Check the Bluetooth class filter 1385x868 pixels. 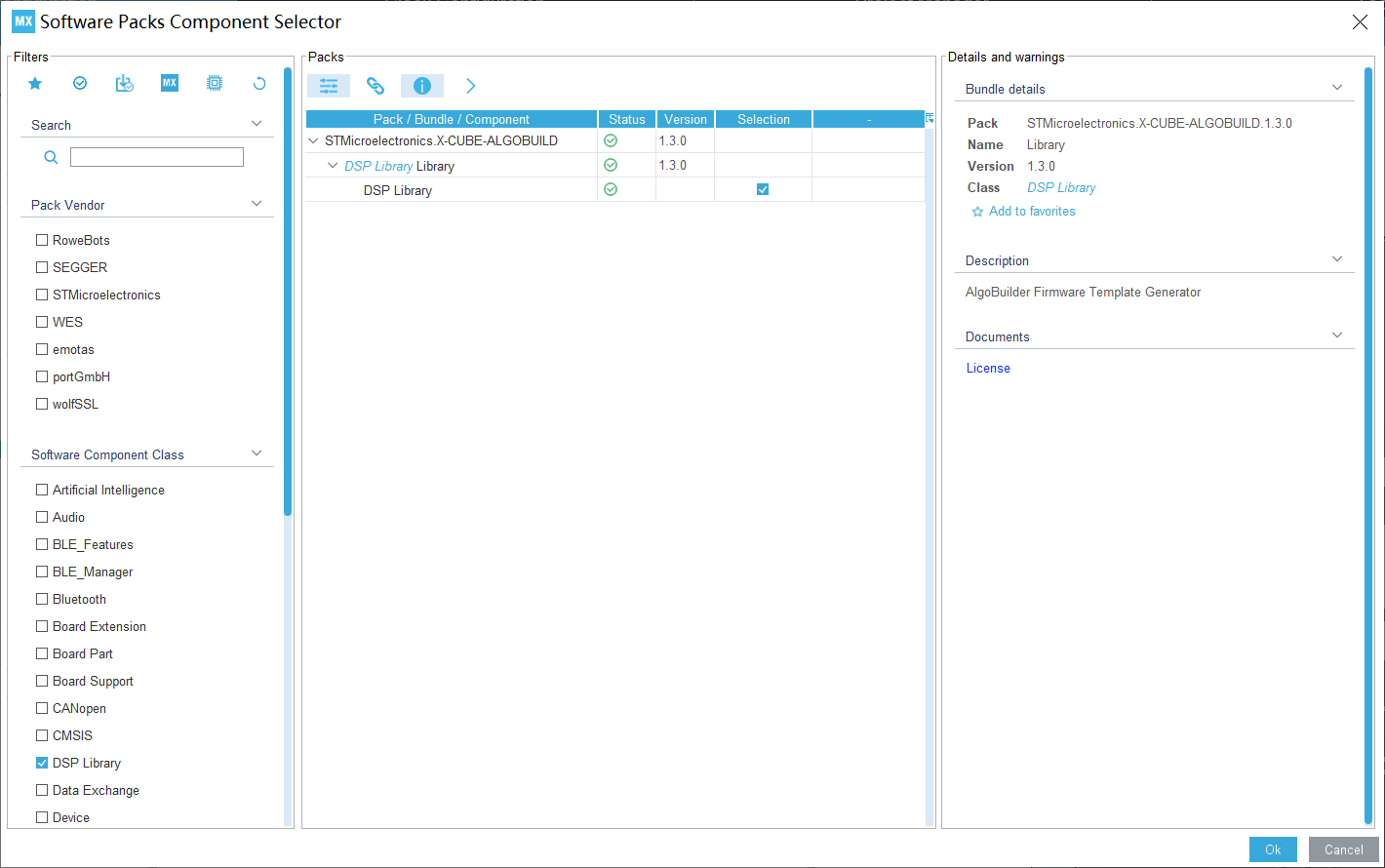coord(42,599)
